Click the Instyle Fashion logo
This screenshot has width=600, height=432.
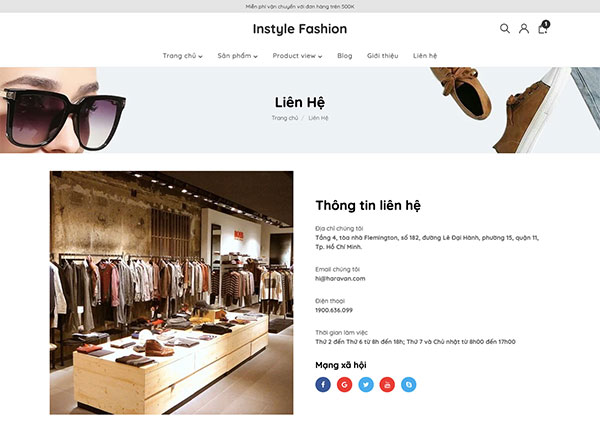point(300,29)
